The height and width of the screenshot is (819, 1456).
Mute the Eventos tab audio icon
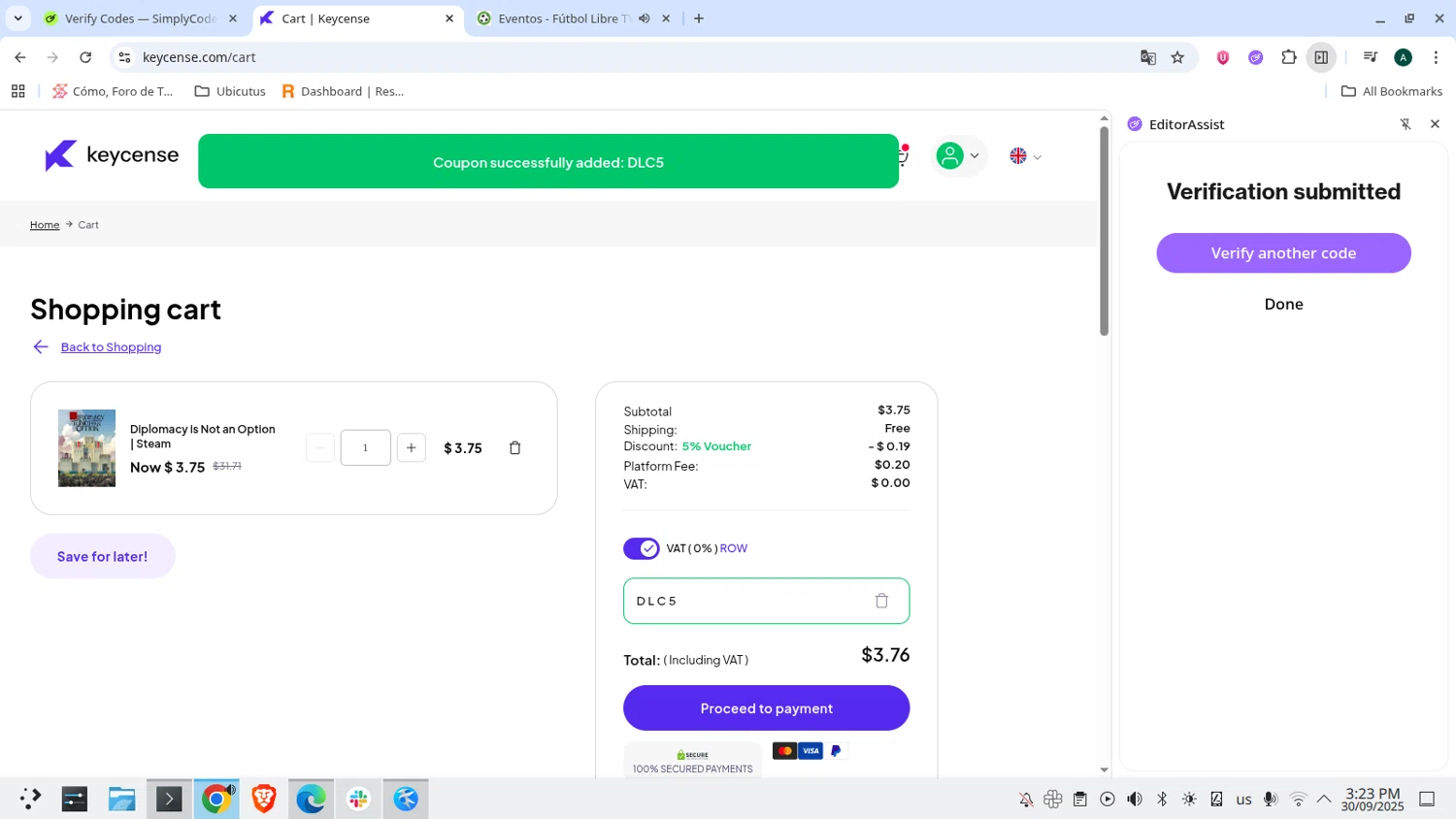645,18
